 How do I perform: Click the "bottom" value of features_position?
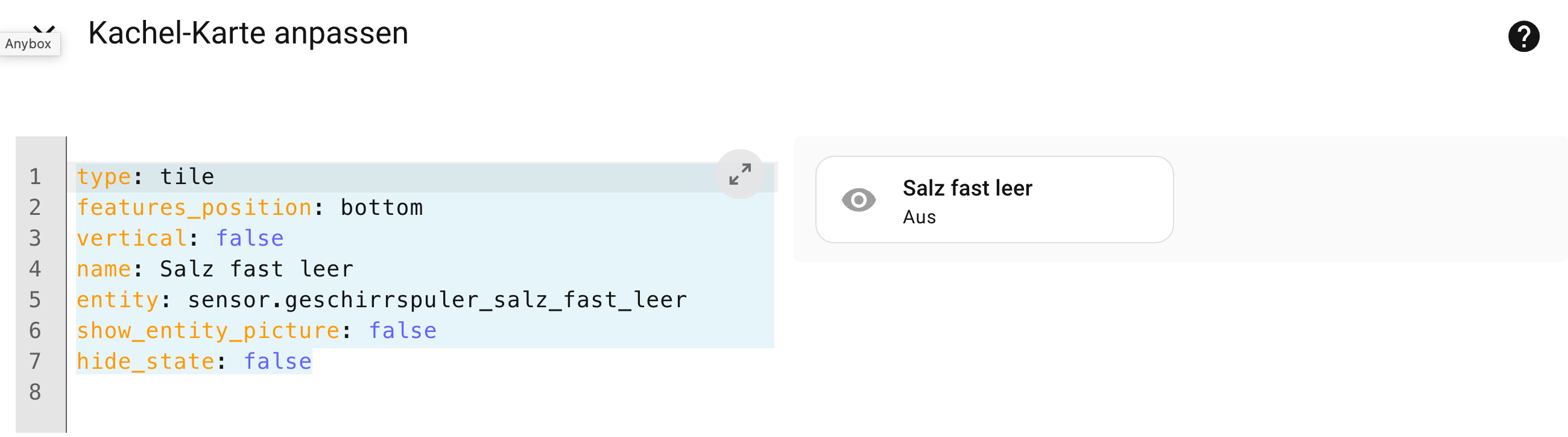pyautogui.click(x=381, y=208)
